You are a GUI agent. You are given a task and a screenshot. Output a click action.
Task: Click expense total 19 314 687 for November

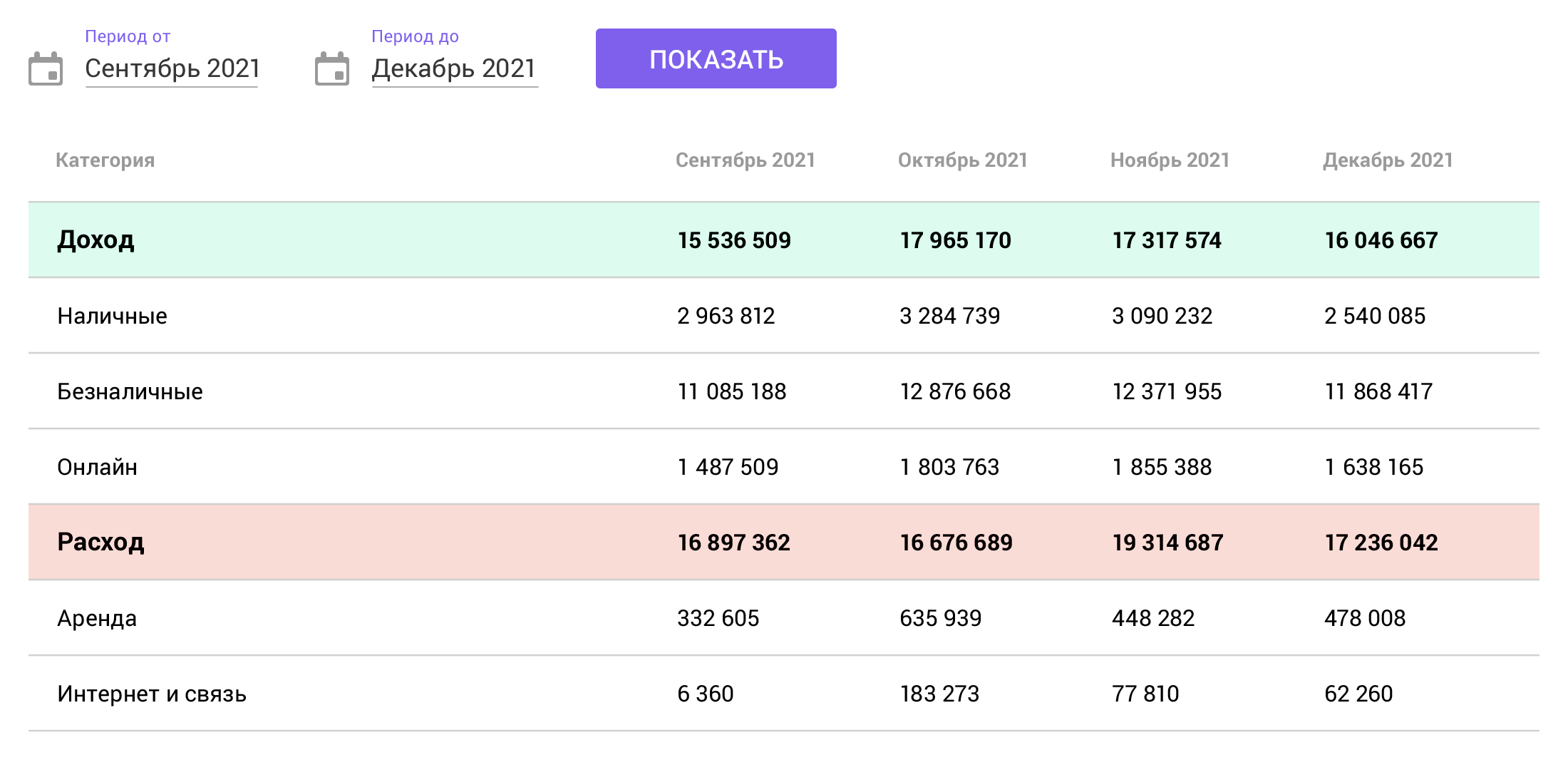(x=1167, y=543)
